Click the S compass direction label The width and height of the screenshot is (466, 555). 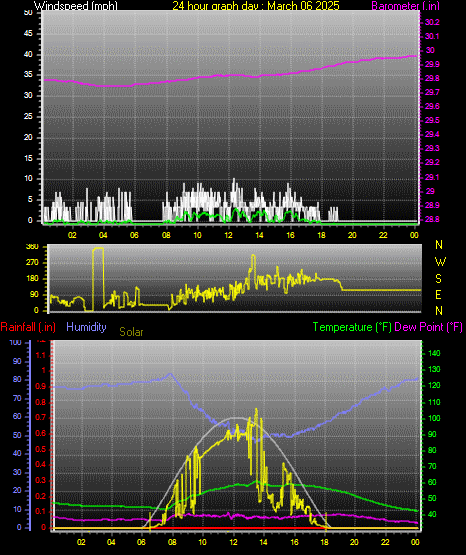pos(438,279)
